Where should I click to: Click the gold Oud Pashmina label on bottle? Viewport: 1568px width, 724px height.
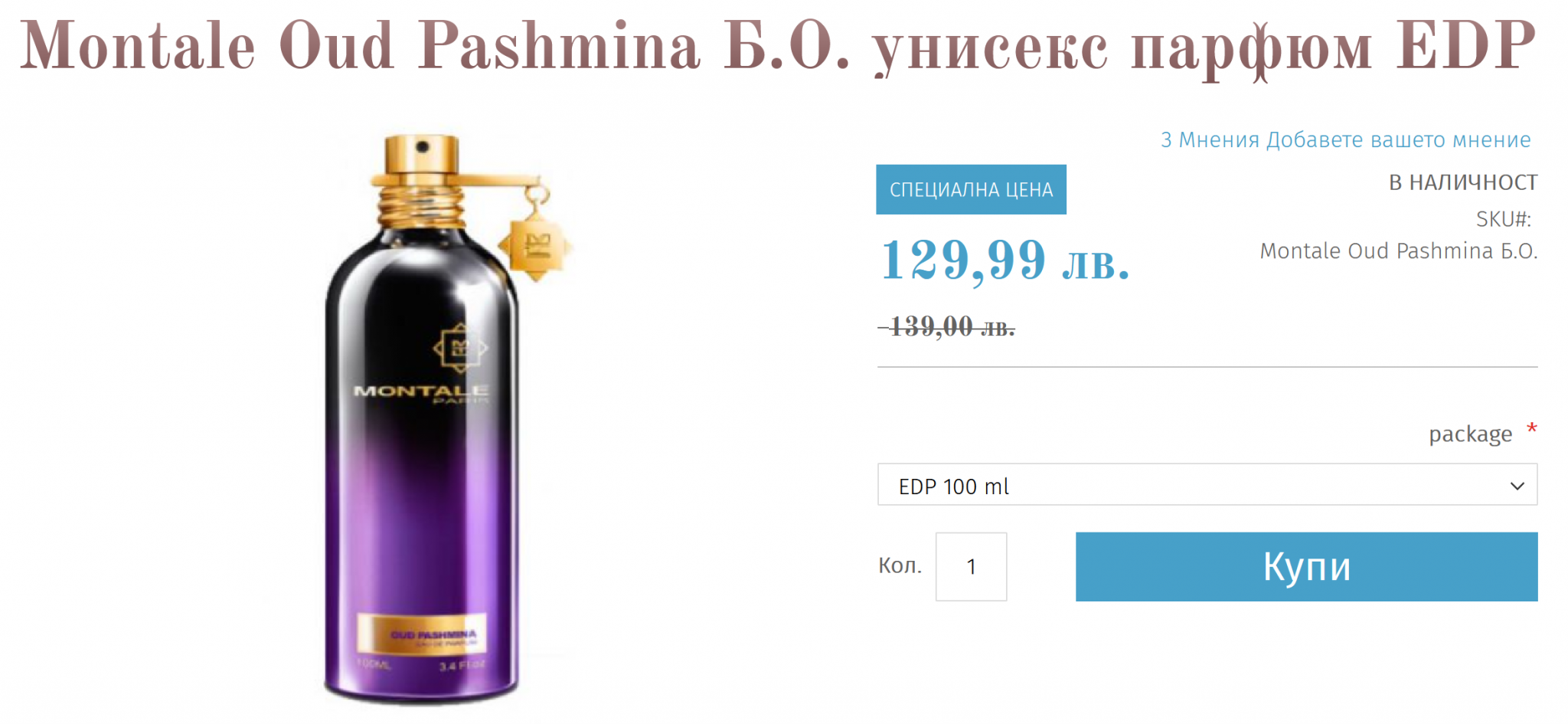click(x=422, y=634)
